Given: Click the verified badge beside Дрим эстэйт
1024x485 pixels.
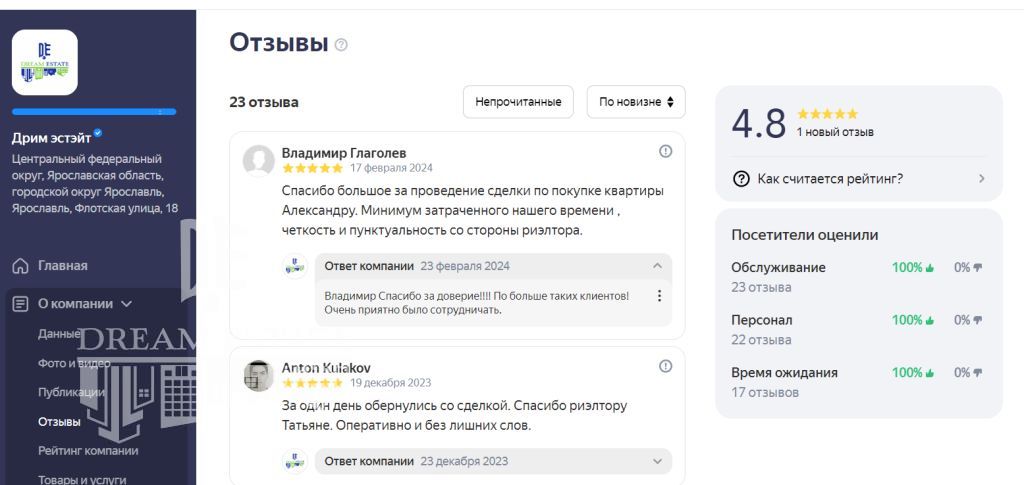Looking at the screenshot, I should click(x=98, y=135).
